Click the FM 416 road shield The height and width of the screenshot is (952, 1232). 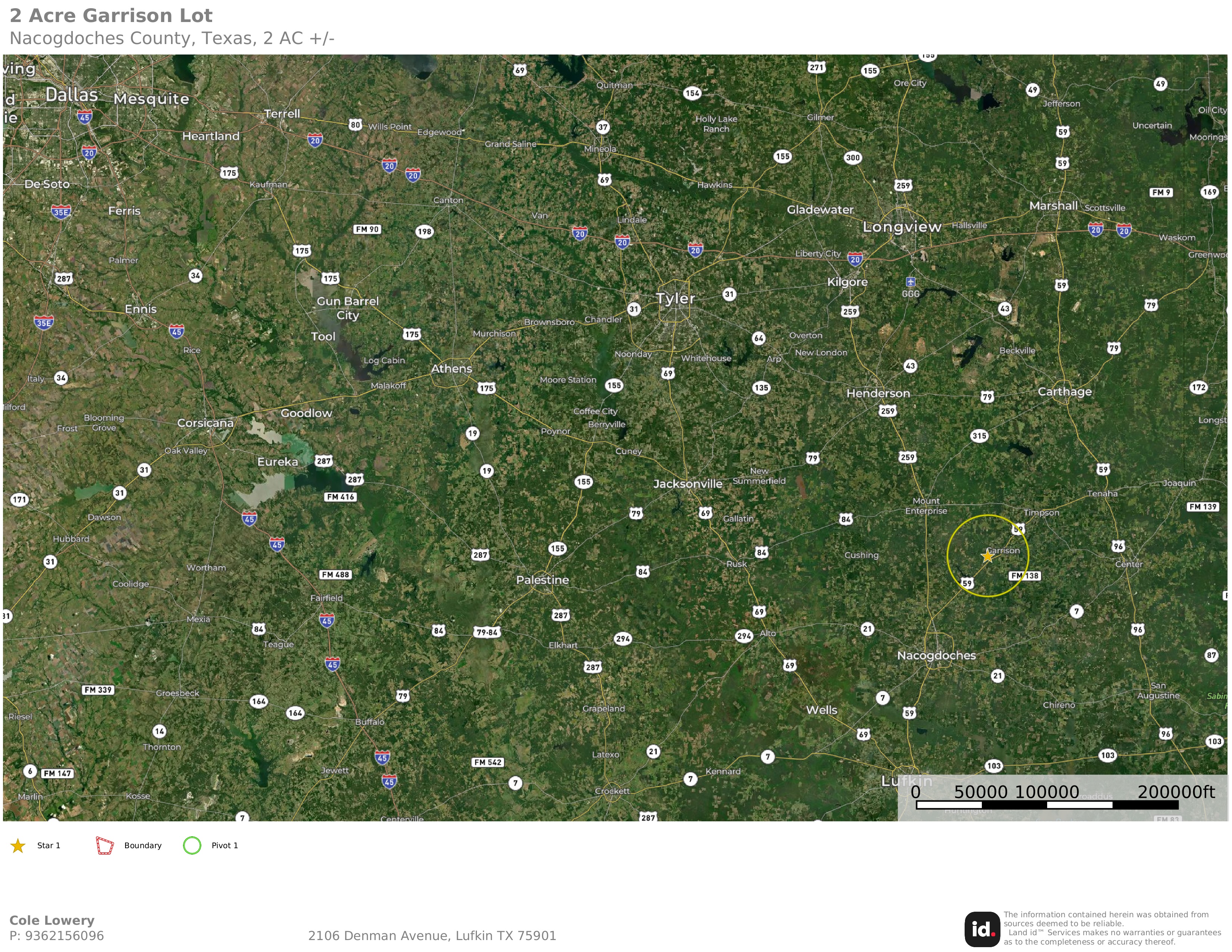pos(341,497)
